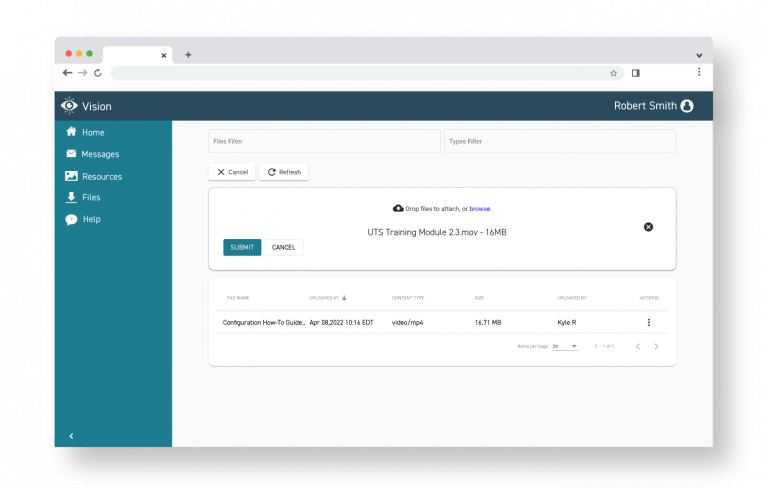Click the File Name column header
The image size is (768, 488).
[238, 298]
